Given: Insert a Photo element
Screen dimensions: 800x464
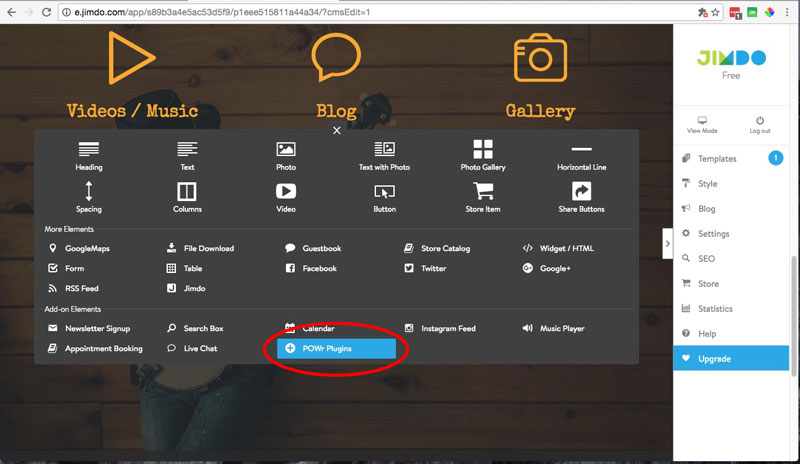Looking at the screenshot, I should pyautogui.click(x=286, y=155).
